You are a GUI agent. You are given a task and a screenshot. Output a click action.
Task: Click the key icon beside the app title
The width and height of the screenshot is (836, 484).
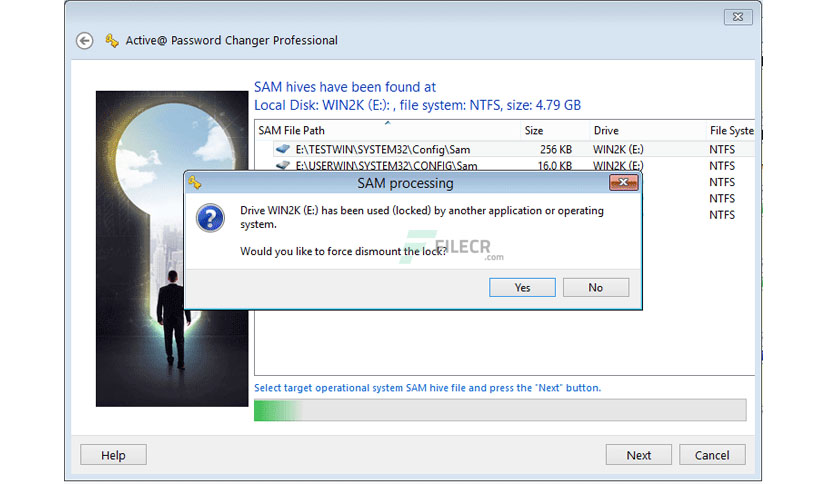[x=111, y=41]
